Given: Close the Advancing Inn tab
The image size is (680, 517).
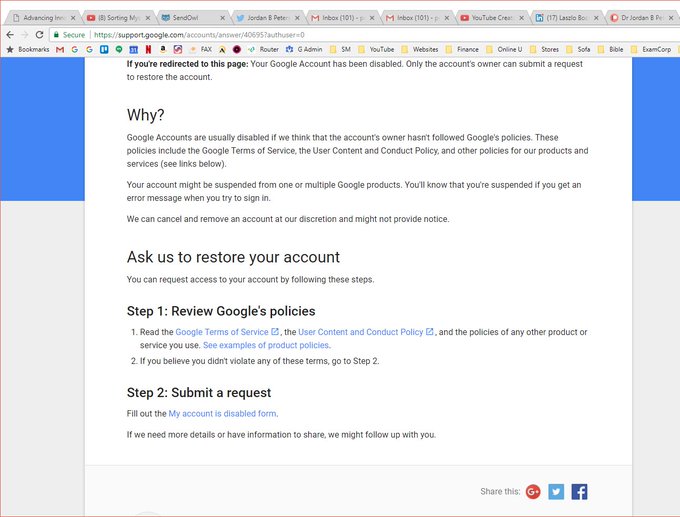Looking at the screenshot, I should pos(73,18).
